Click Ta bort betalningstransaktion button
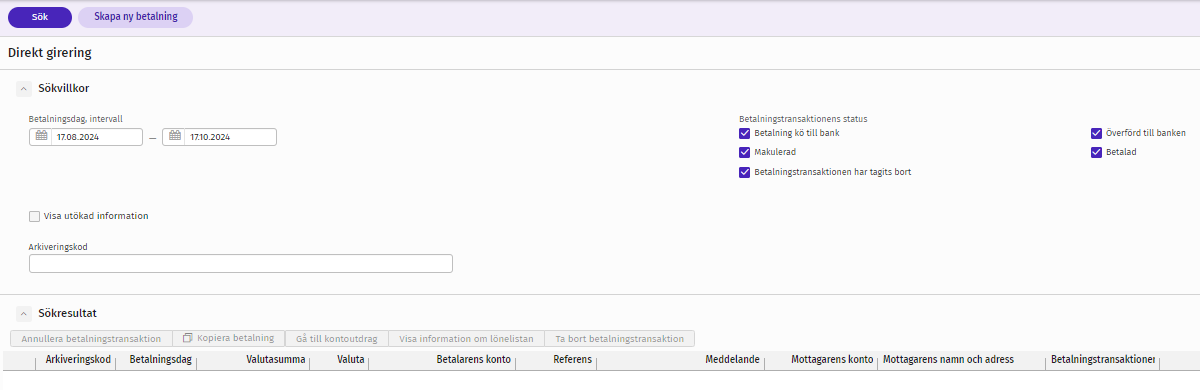 [x=620, y=339]
